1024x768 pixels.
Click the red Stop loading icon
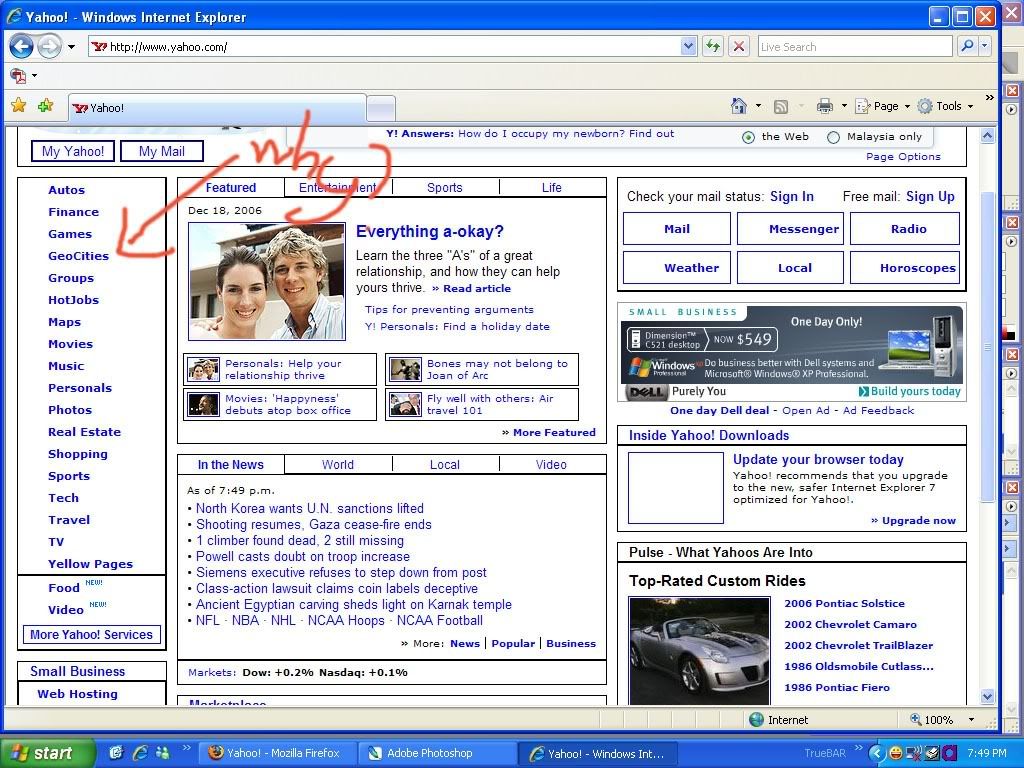739,46
